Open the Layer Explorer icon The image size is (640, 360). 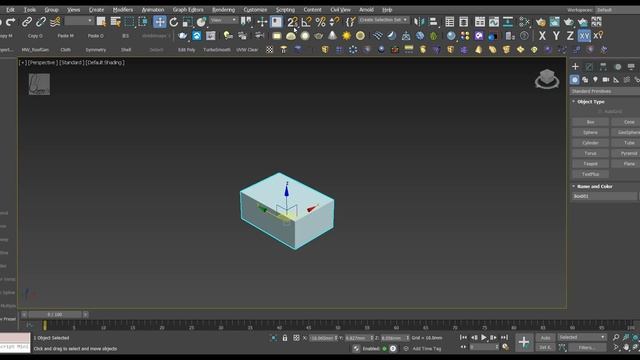click(464, 22)
